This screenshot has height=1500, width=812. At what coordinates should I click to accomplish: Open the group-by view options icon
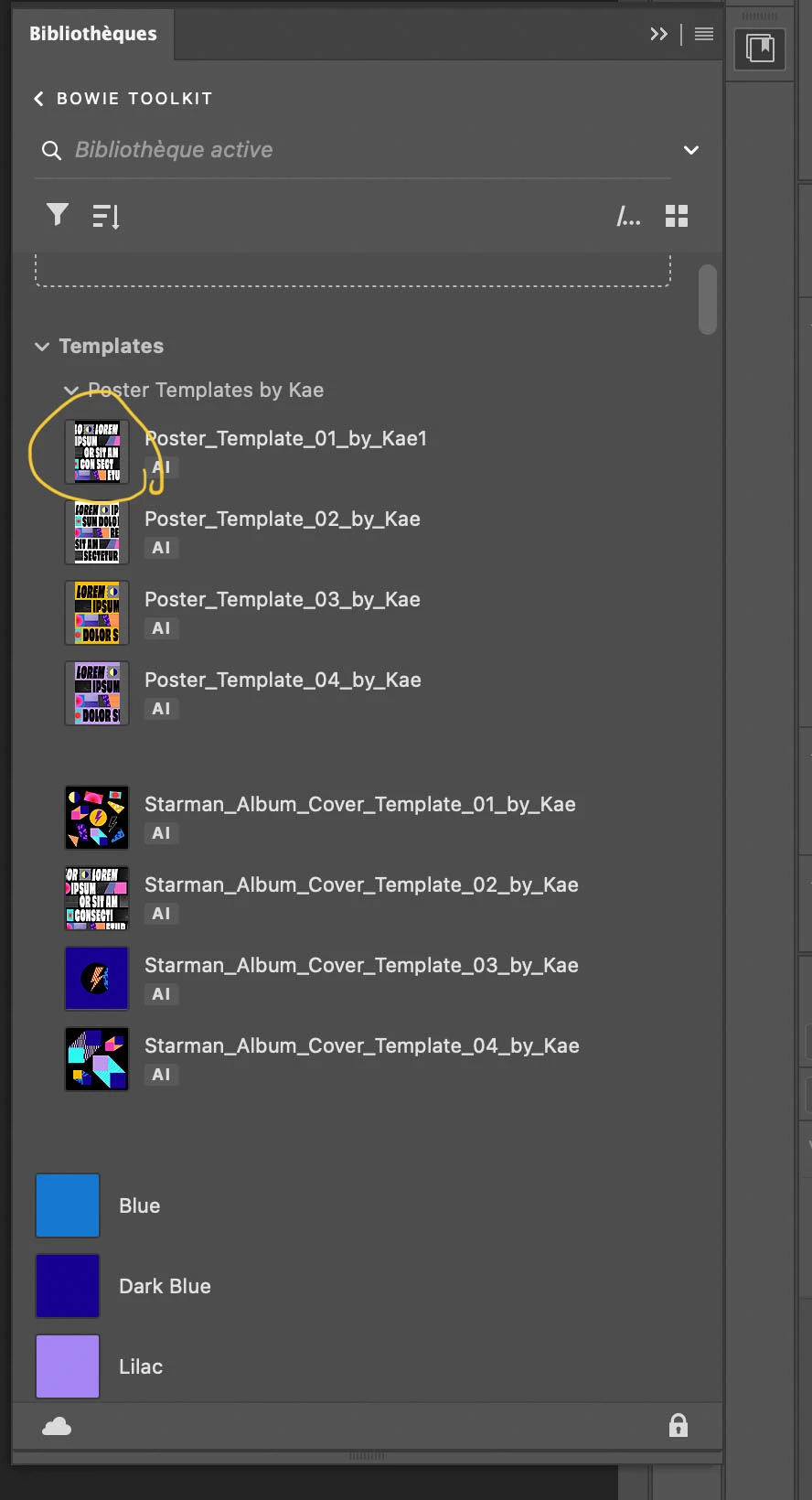(628, 216)
